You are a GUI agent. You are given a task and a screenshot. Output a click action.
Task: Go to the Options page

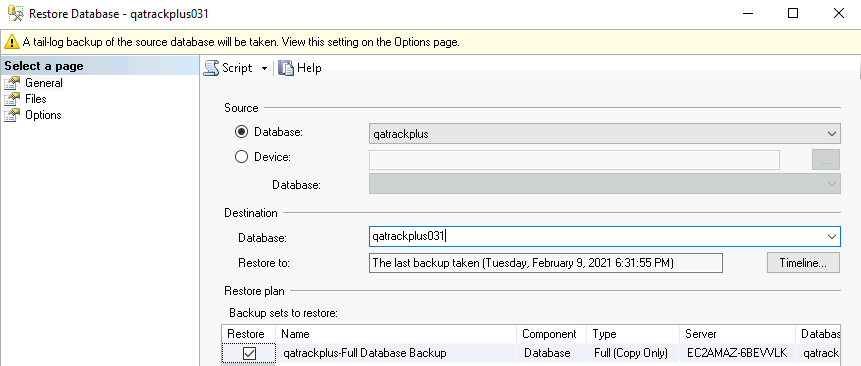click(43, 115)
